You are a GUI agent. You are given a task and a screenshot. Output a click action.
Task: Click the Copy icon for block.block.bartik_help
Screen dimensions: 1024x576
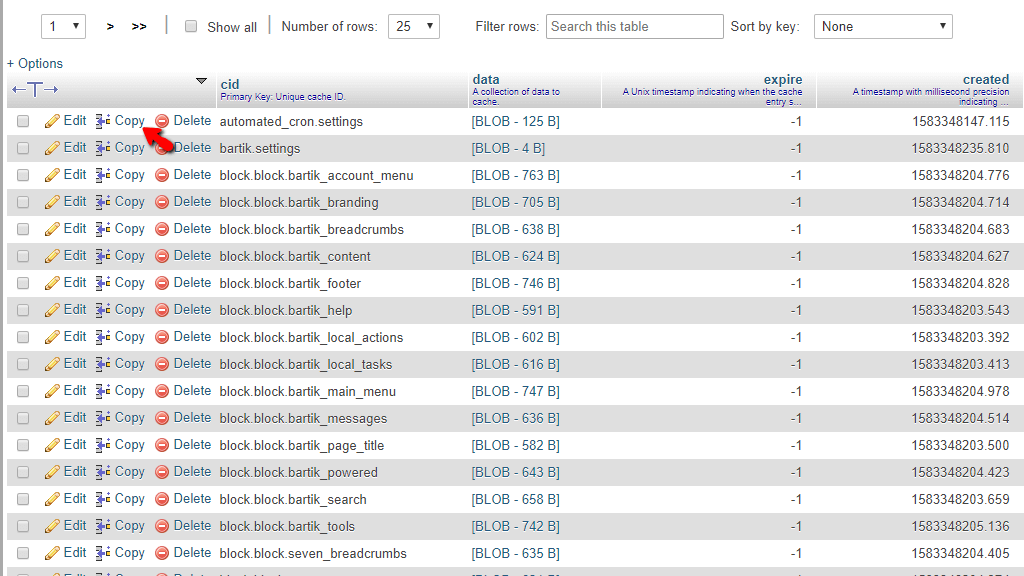click(103, 310)
